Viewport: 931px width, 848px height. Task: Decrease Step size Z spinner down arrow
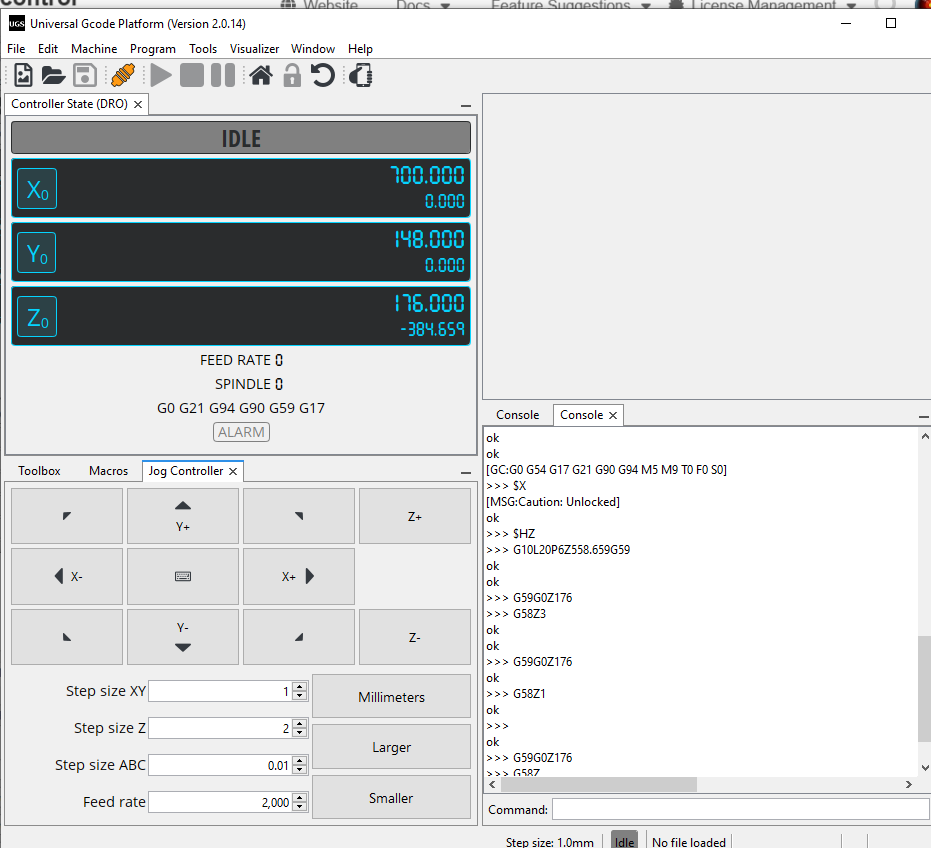[x=300, y=733]
